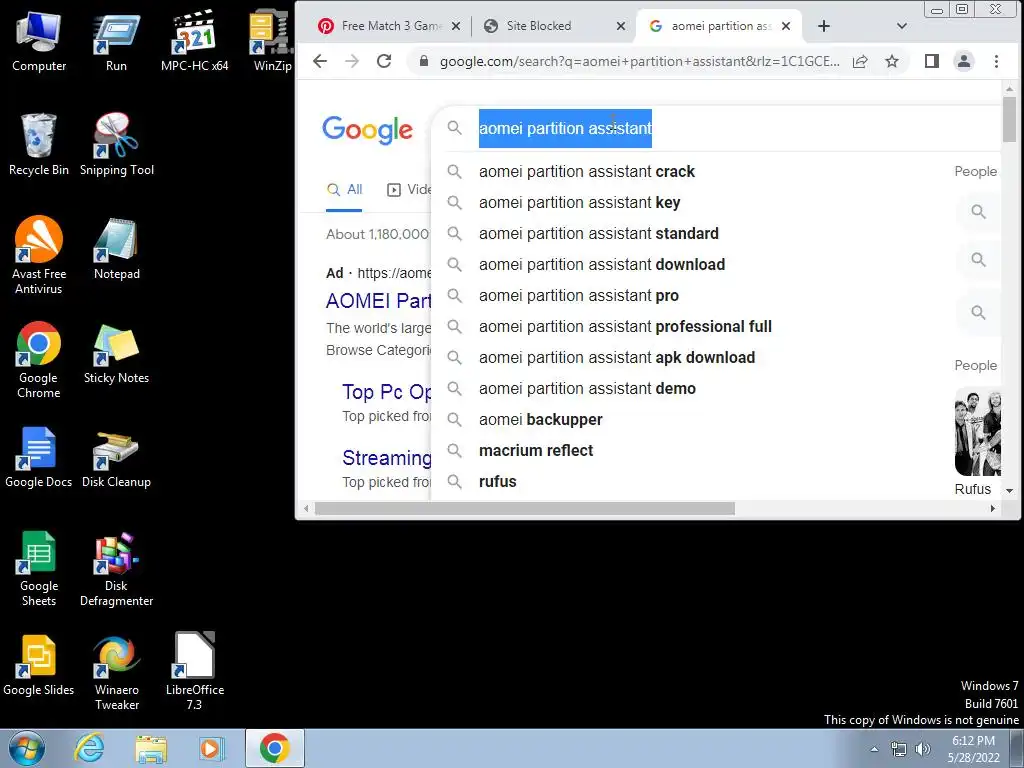Open Chrome profile avatar menu
The image size is (1024, 768).
[x=964, y=61]
